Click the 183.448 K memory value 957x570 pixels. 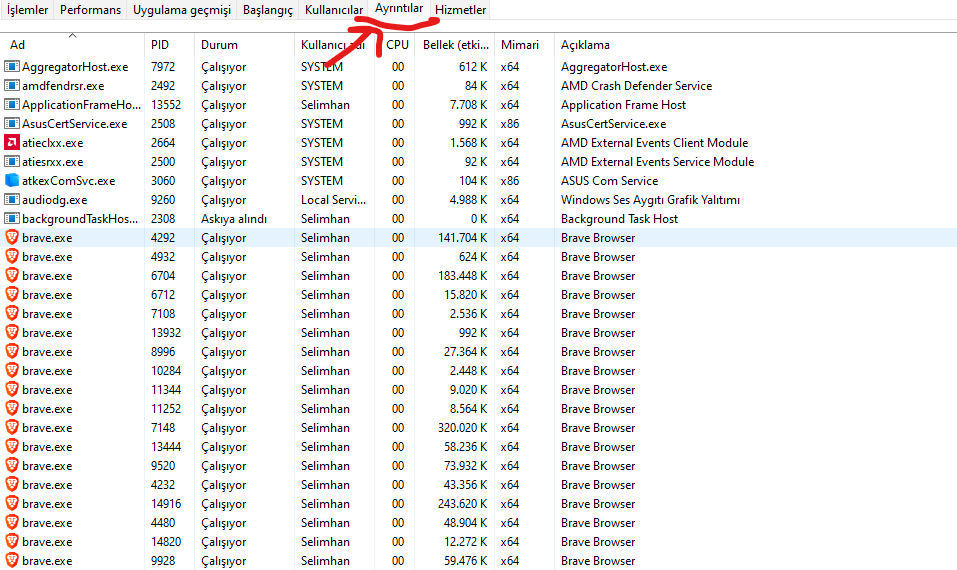(462, 275)
